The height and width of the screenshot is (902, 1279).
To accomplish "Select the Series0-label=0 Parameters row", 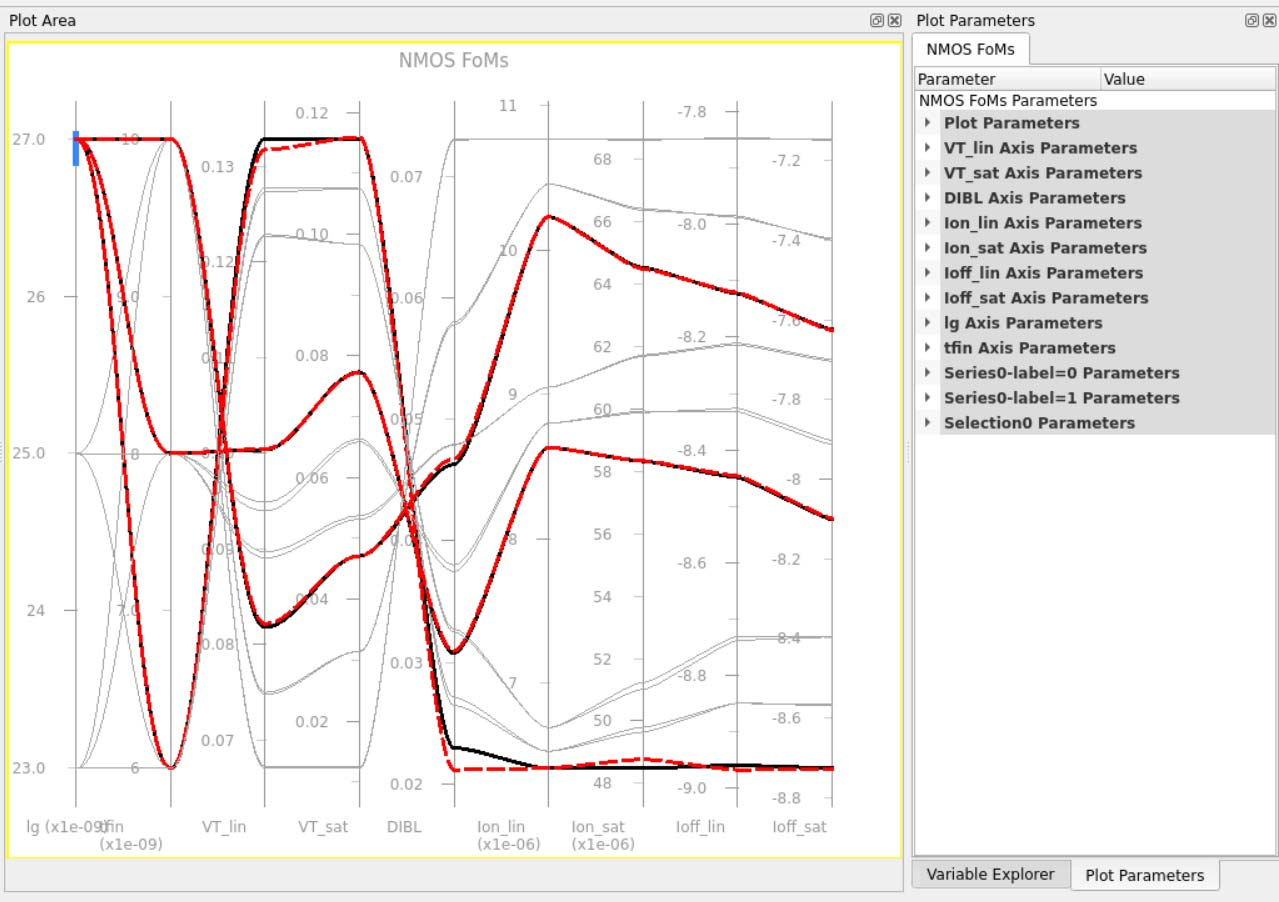I will [x=1061, y=373].
